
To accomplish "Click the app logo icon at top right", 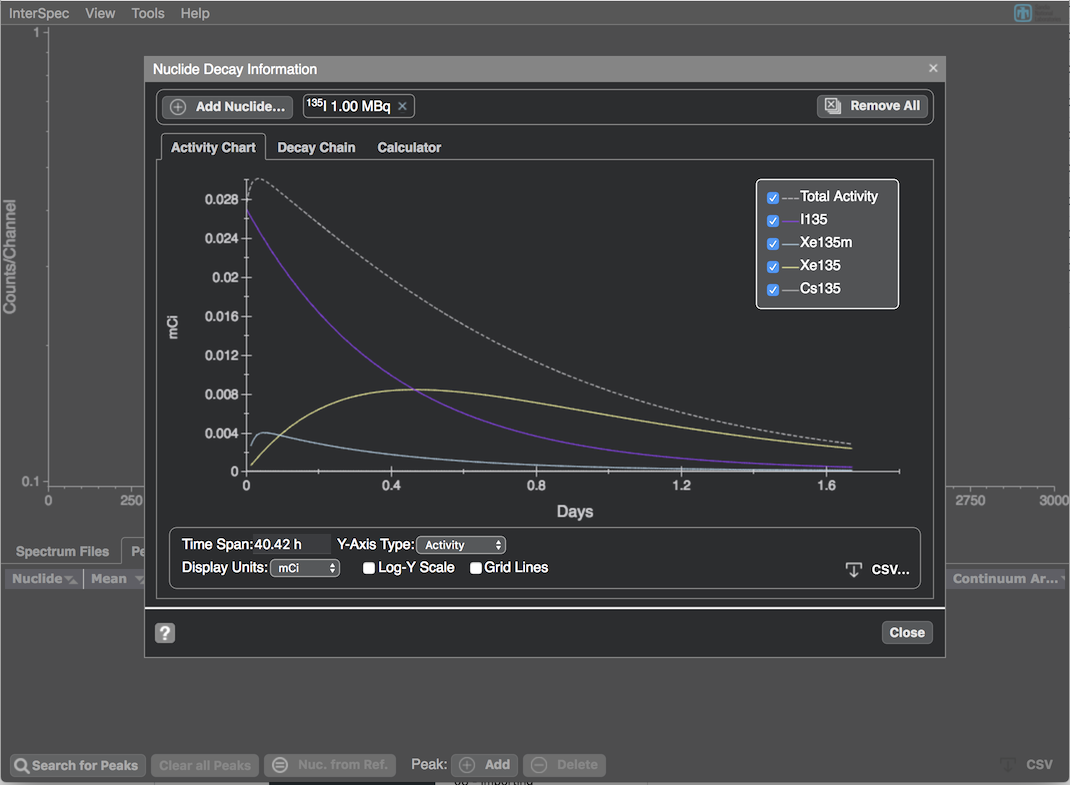I will (1022, 13).
